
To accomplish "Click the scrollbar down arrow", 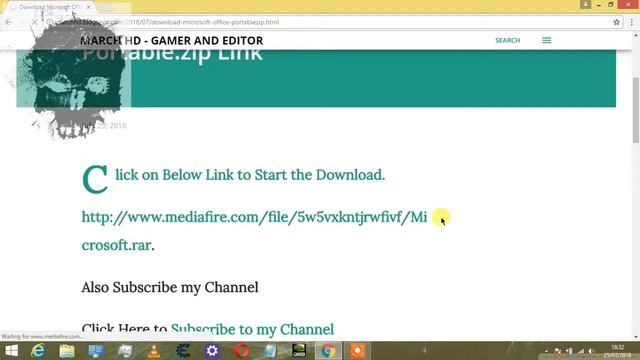I will point(636,337).
